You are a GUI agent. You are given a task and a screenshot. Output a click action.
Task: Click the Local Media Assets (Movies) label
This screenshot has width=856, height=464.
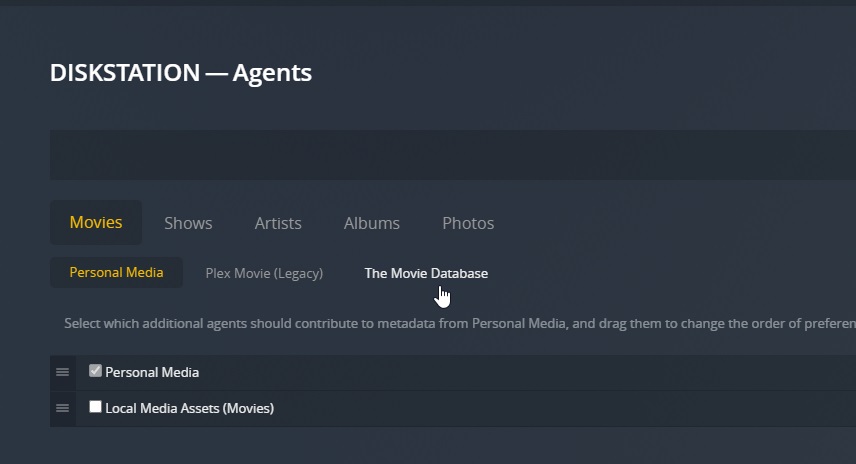(189, 408)
